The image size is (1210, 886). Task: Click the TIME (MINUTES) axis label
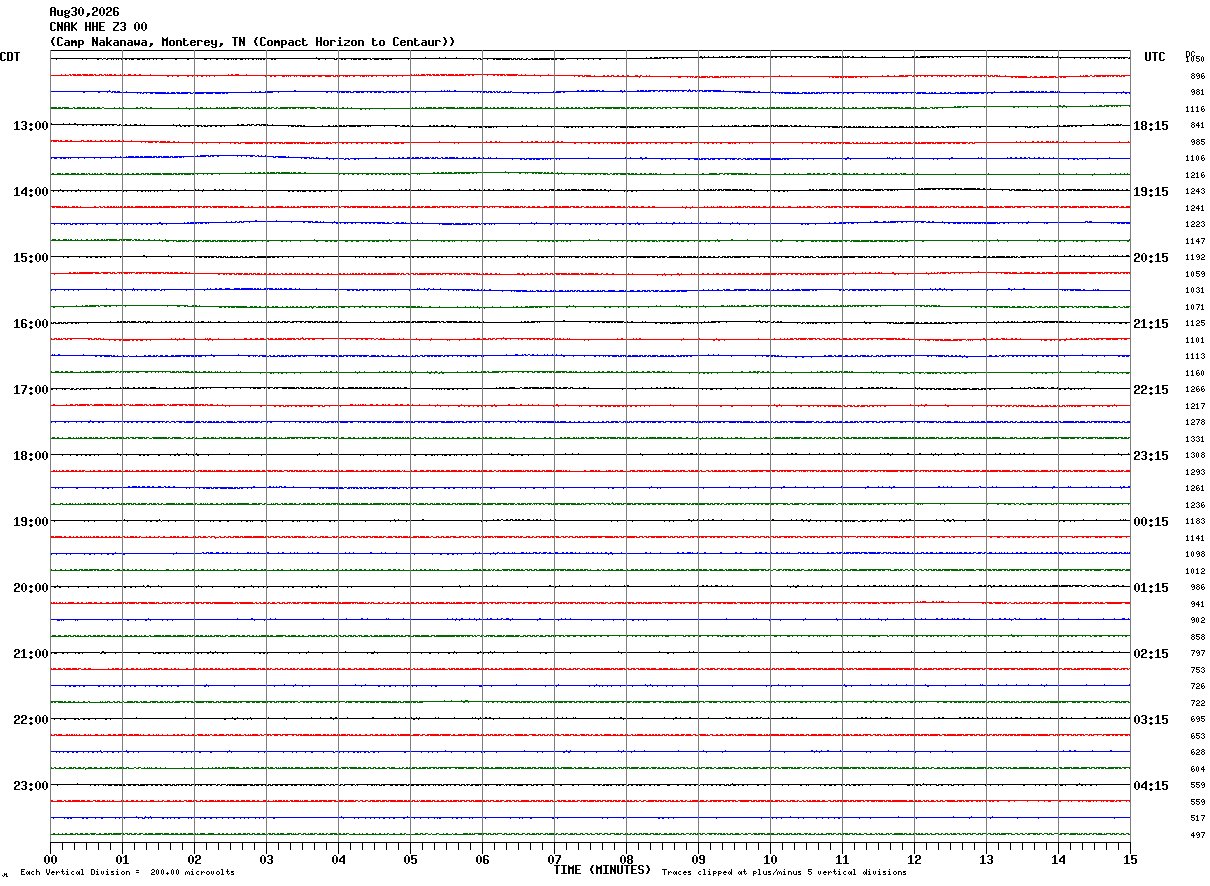(x=602, y=870)
